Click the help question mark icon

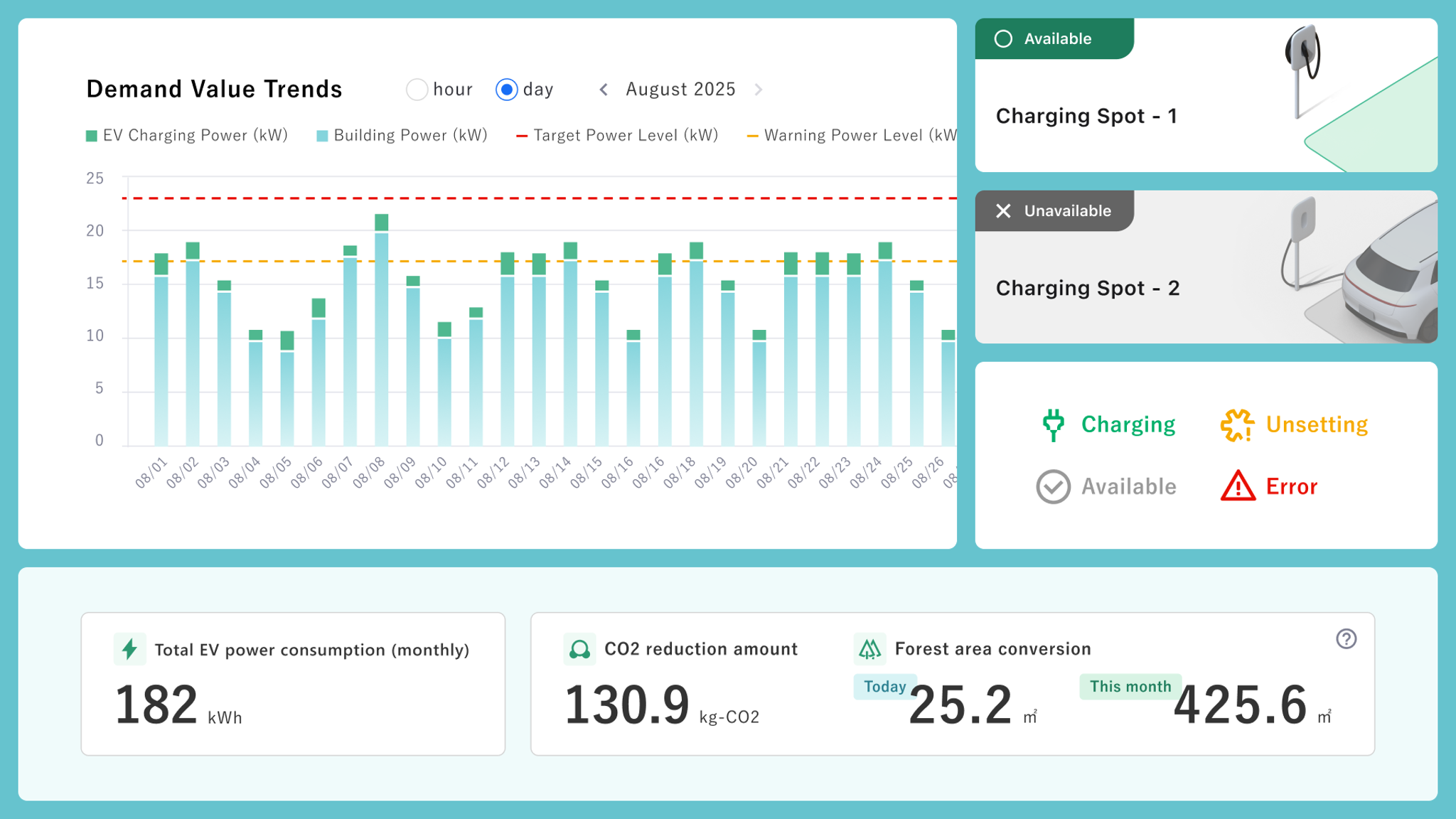coord(1346,639)
